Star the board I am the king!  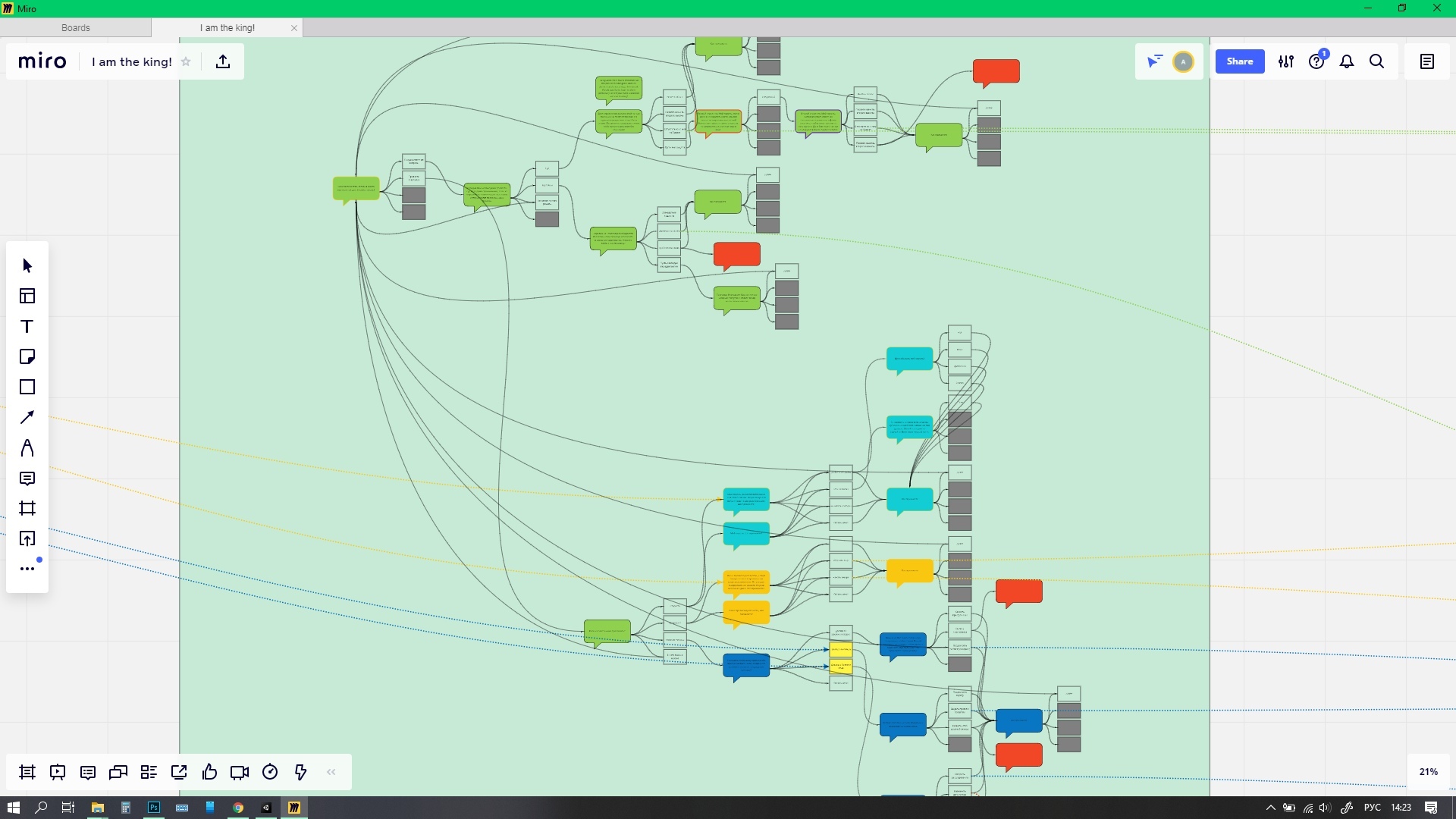186,61
